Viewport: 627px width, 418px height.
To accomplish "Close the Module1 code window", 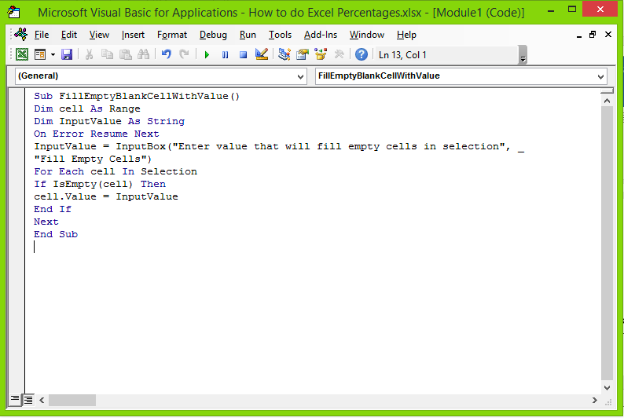I will [608, 35].
